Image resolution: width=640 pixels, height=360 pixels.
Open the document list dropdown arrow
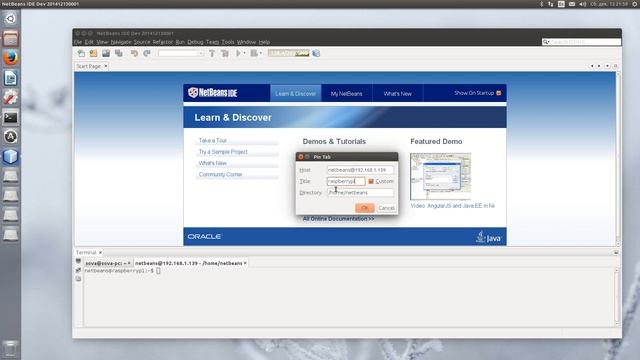(x=607, y=66)
